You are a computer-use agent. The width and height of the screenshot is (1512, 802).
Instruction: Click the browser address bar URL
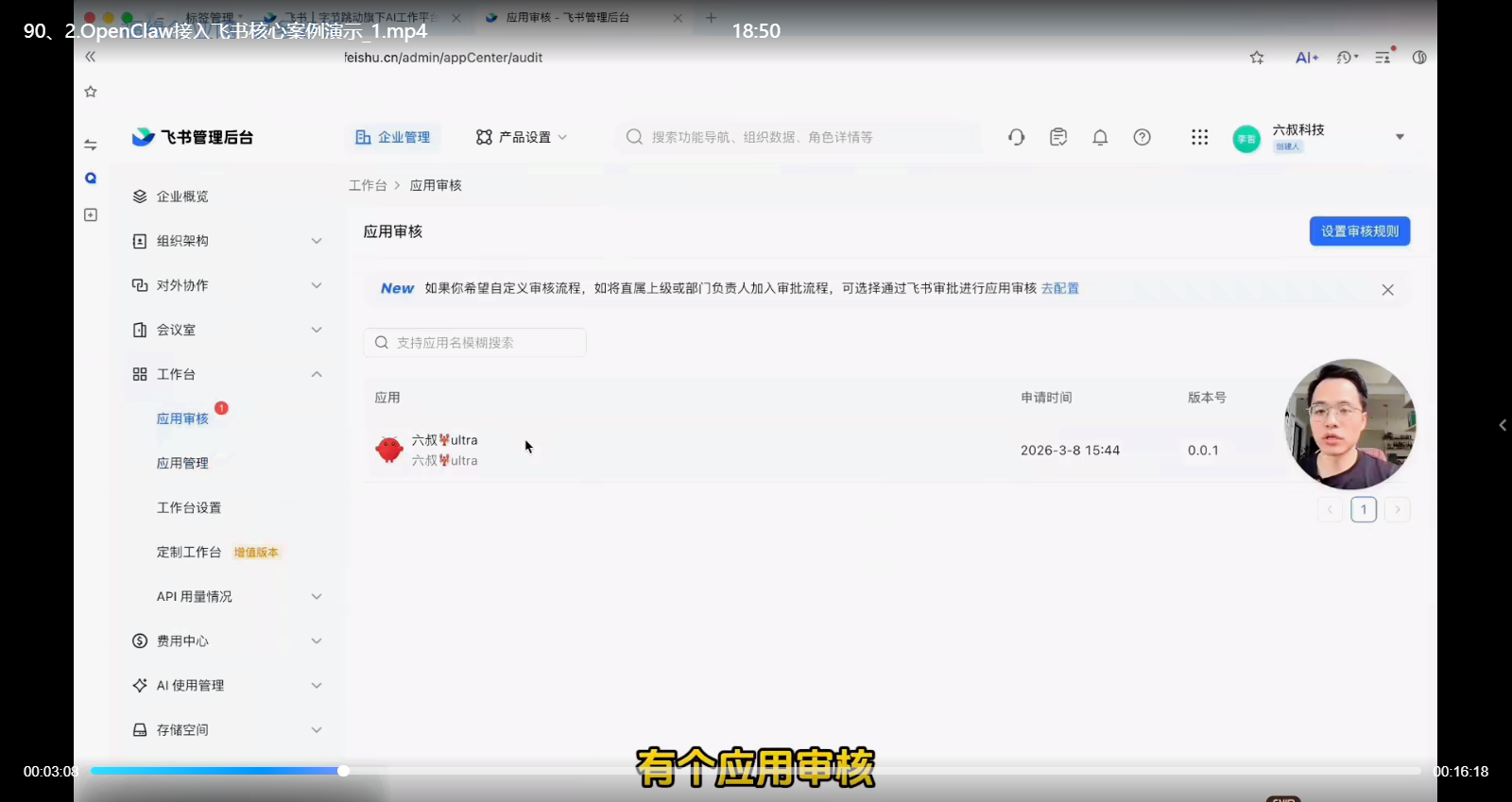(x=443, y=58)
